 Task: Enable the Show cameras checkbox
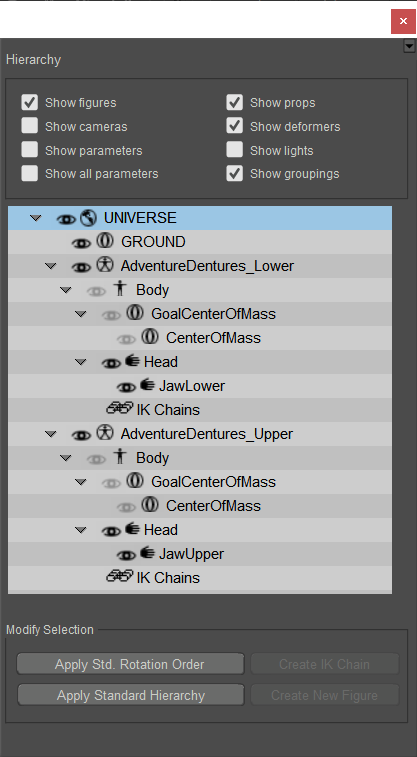pos(29,126)
